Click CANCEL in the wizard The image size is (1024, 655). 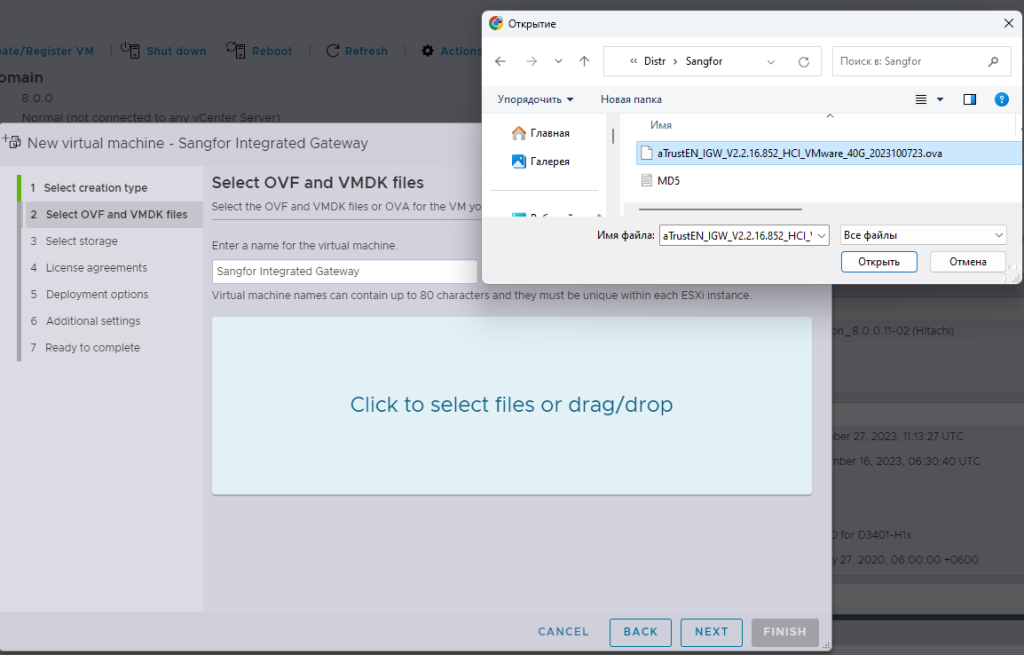coord(563,632)
